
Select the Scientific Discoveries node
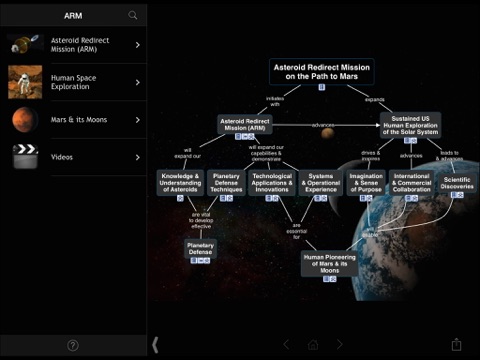(x=457, y=183)
